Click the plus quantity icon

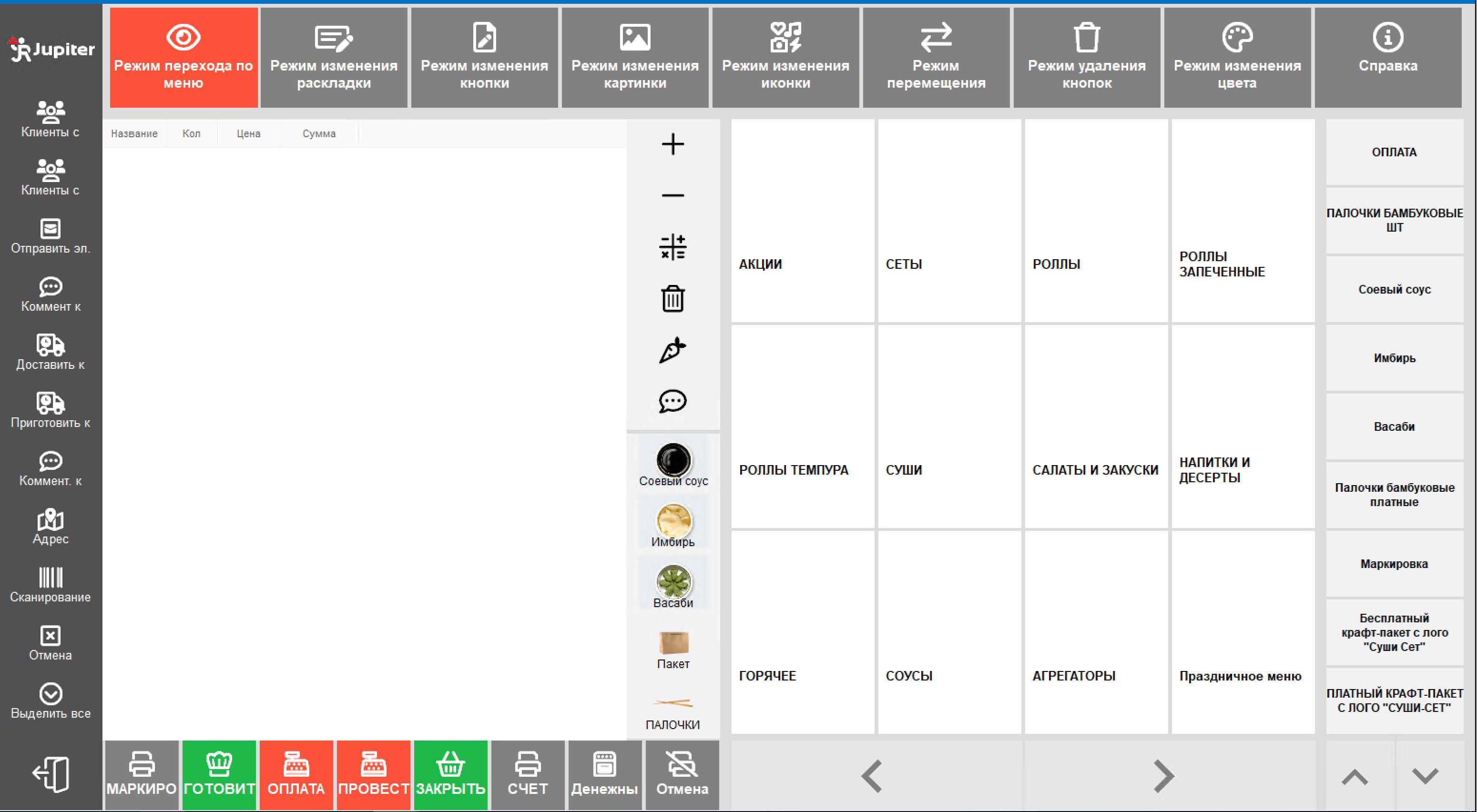672,144
